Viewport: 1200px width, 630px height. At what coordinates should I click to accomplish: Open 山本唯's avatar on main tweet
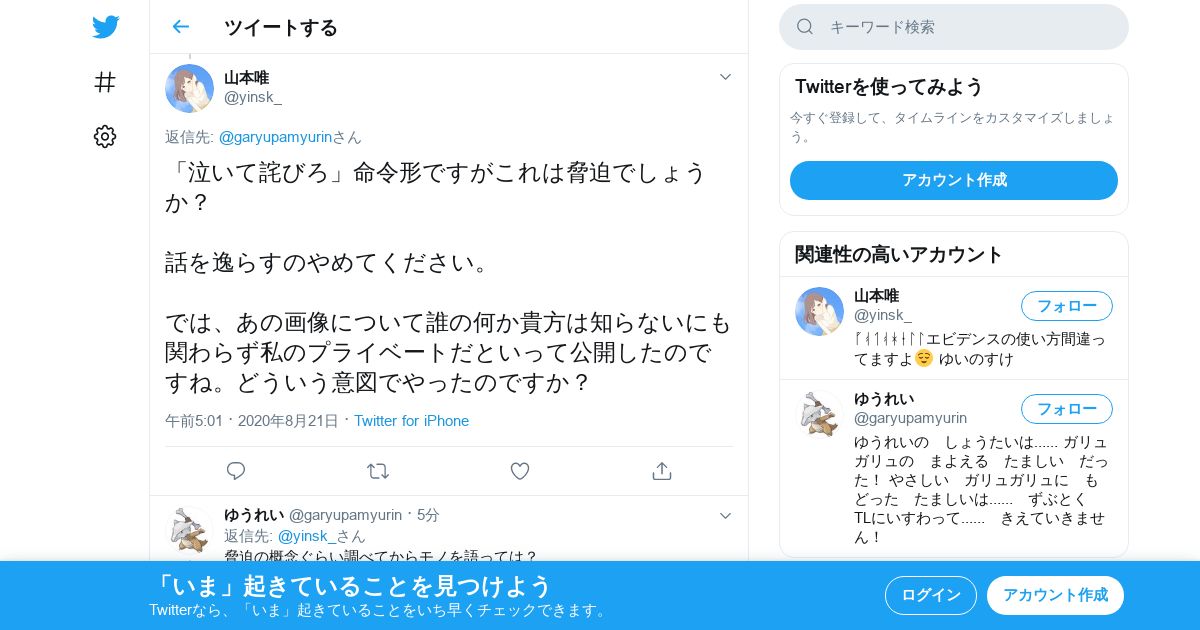tap(189, 88)
